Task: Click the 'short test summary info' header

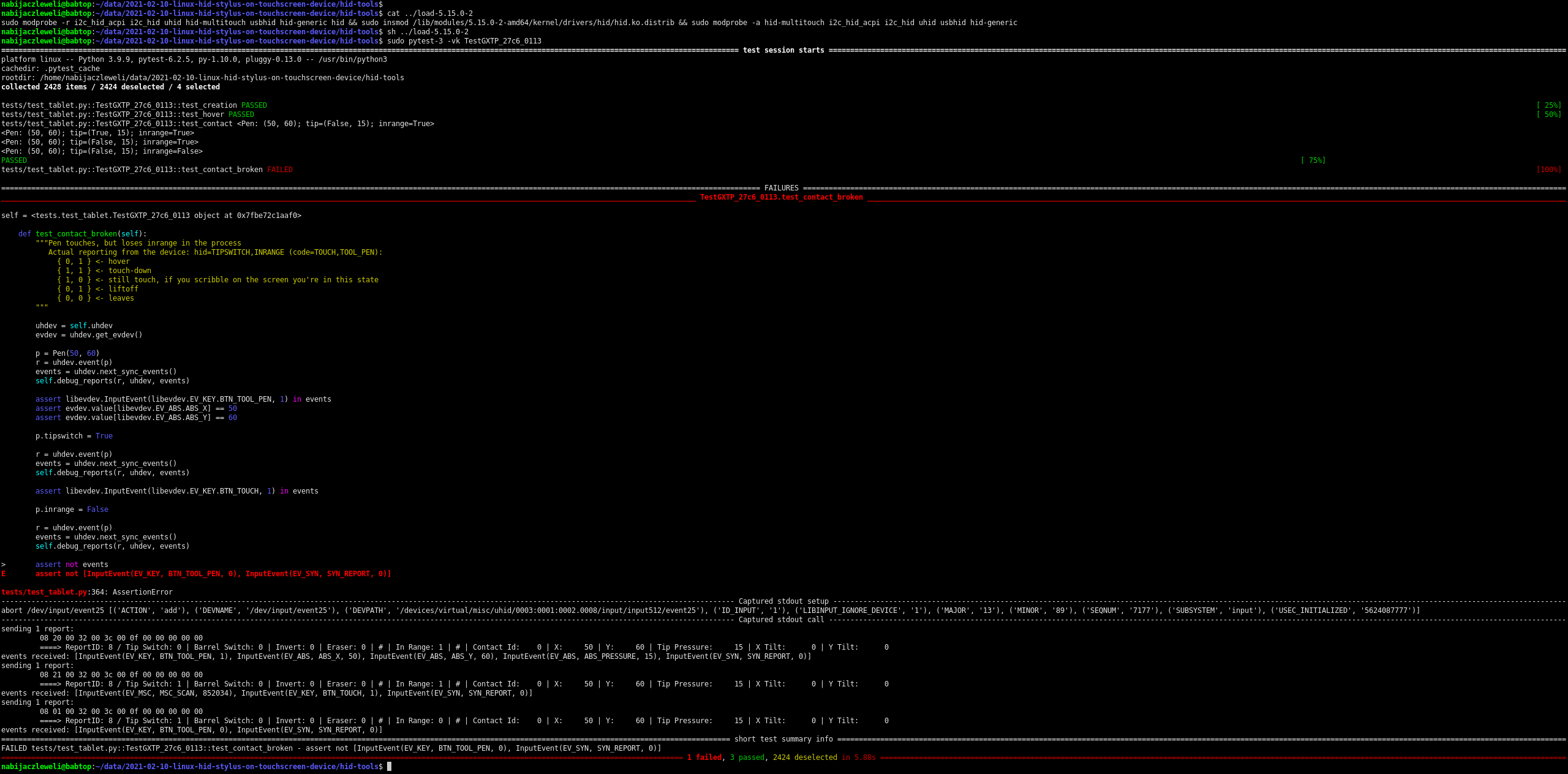Action: click(783, 739)
